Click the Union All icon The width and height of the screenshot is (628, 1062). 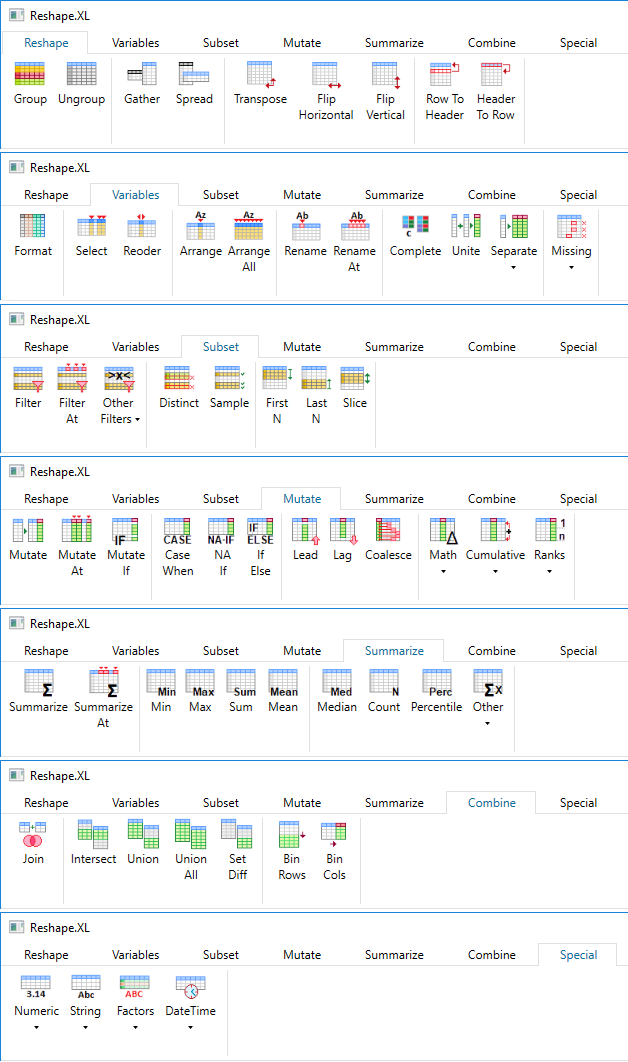pos(191,834)
